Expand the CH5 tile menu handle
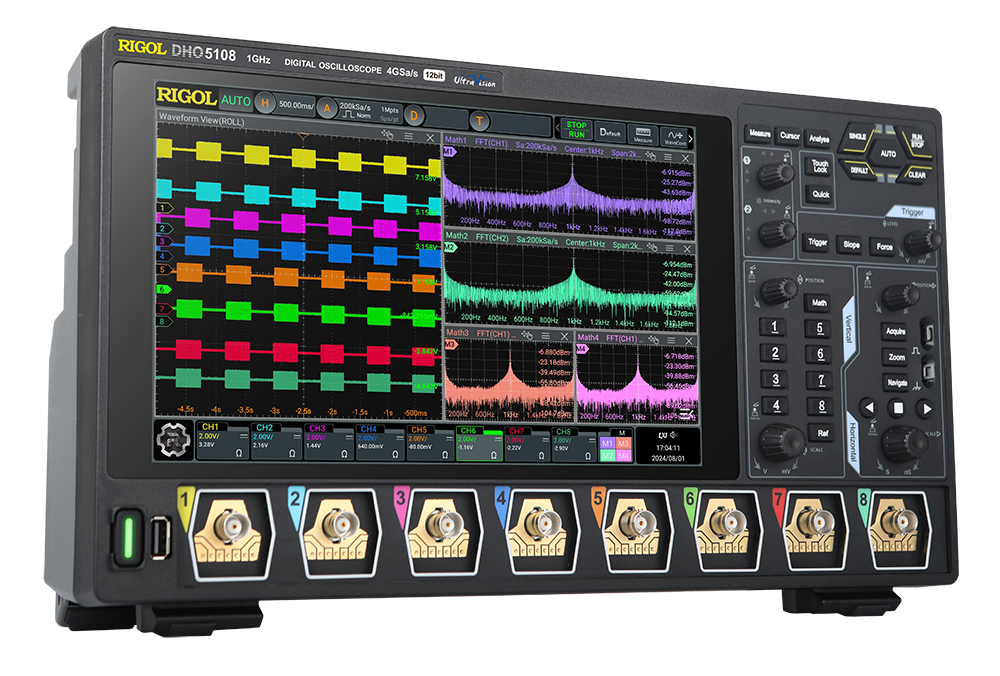Viewport: 1000px width, 676px height. coord(451,439)
